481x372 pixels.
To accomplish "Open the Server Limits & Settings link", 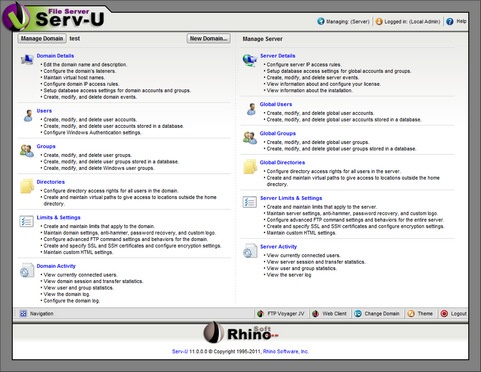I will 291,198.
